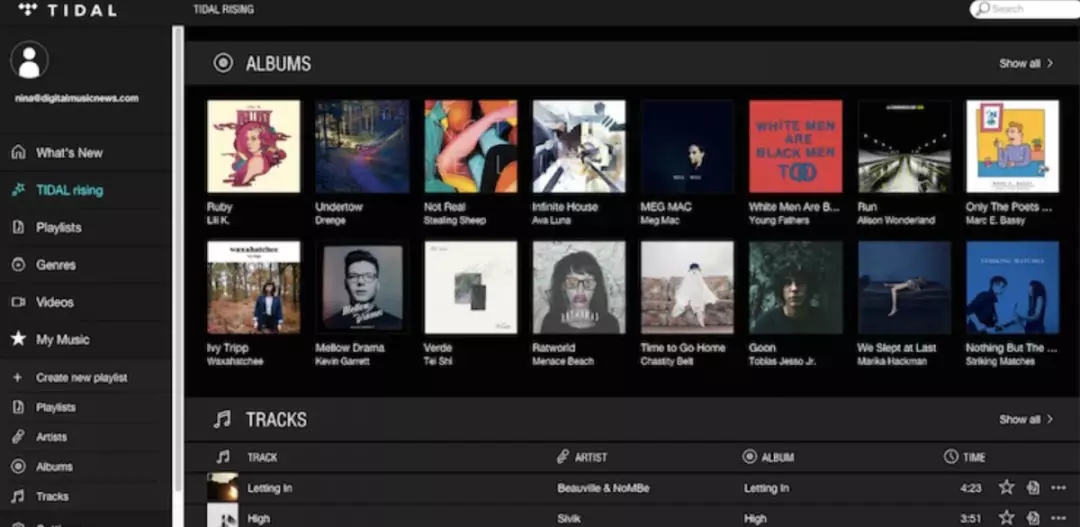The width and height of the screenshot is (1080, 527).
Task: Open My Music
Action: click(x=63, y=339)
